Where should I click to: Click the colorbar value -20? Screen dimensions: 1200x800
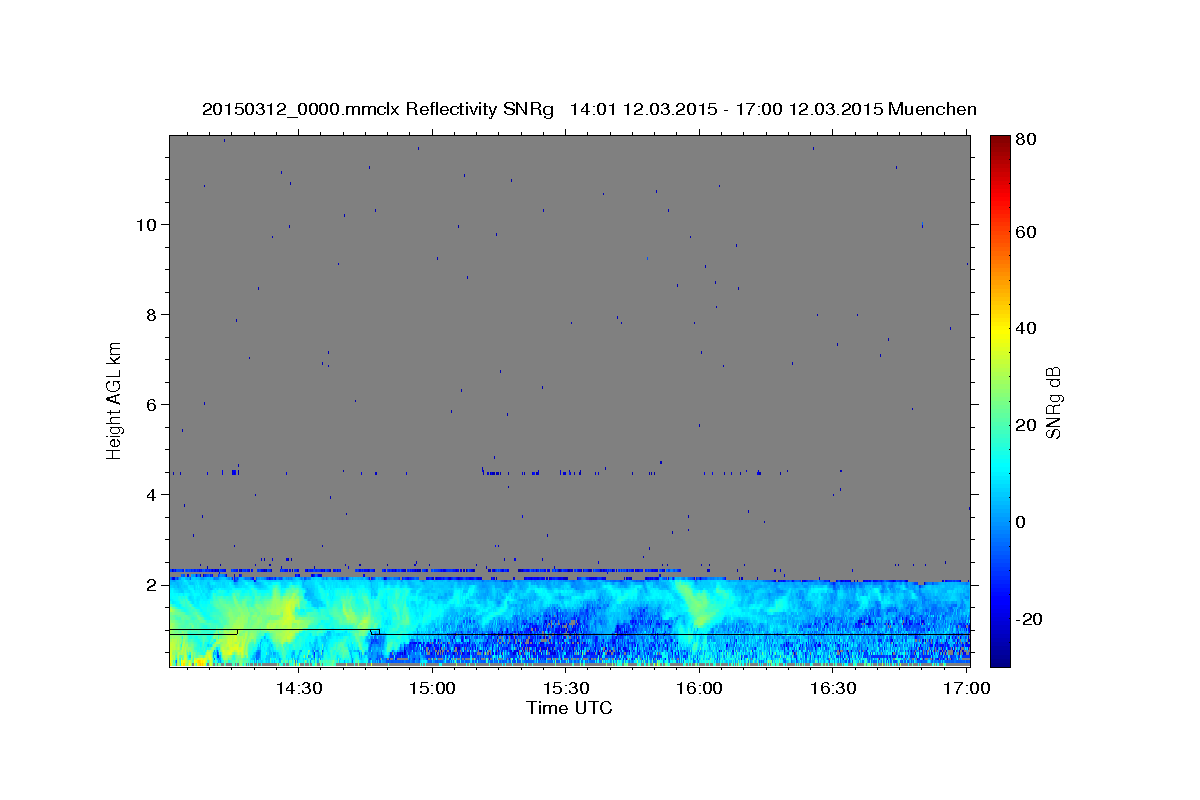coord(1030,619)
